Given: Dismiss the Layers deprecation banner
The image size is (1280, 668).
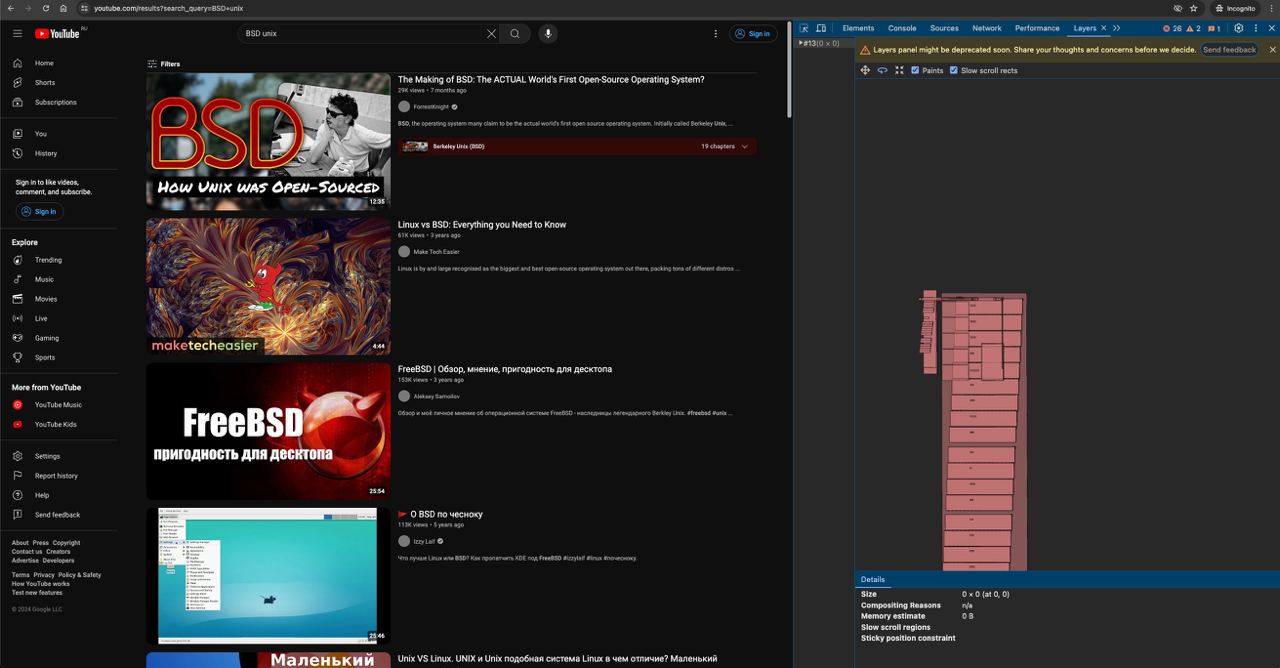Looking at the screenshot, I should click(x=1272, y=49).
